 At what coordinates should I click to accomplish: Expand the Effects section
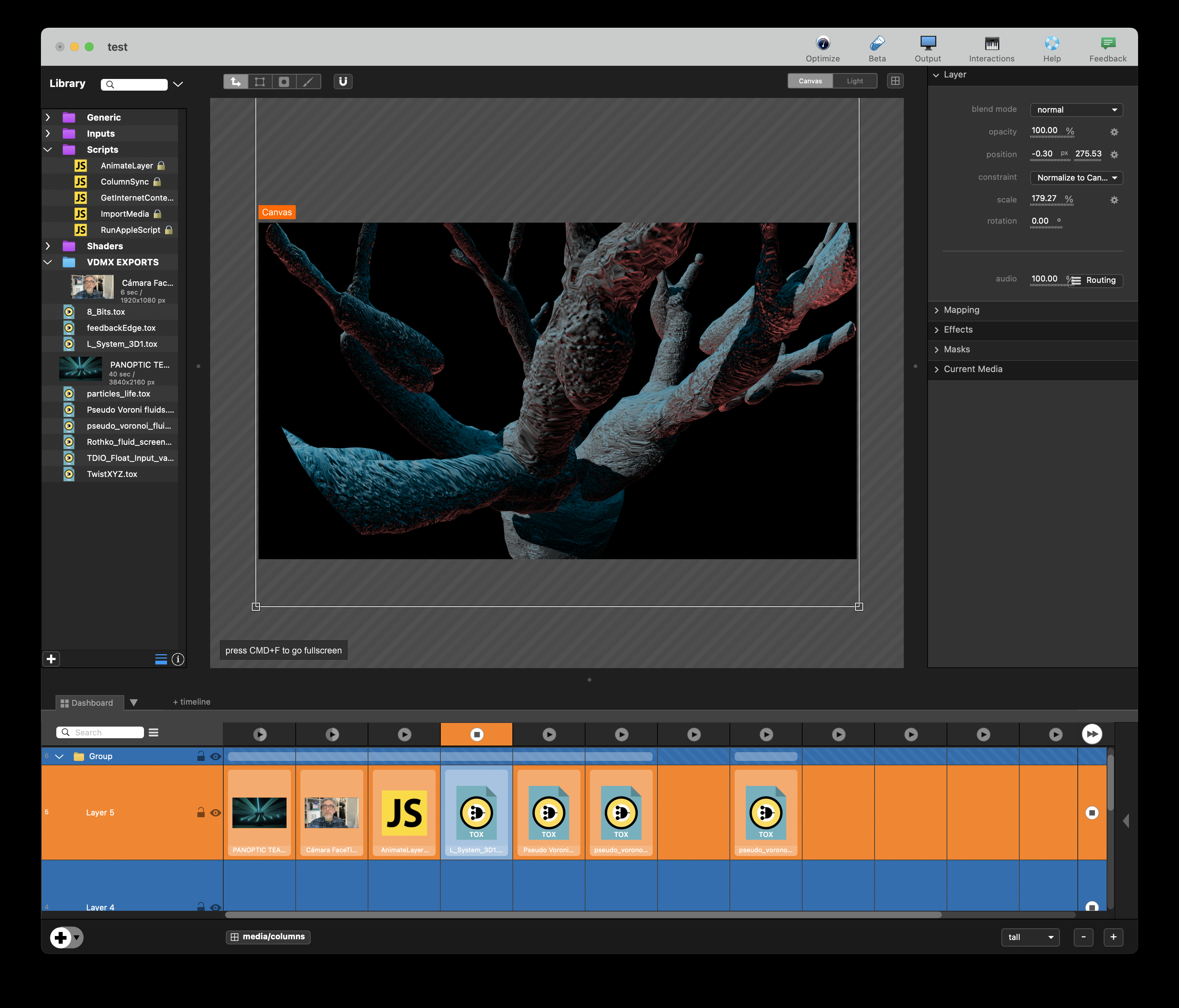tap(958, 330)
